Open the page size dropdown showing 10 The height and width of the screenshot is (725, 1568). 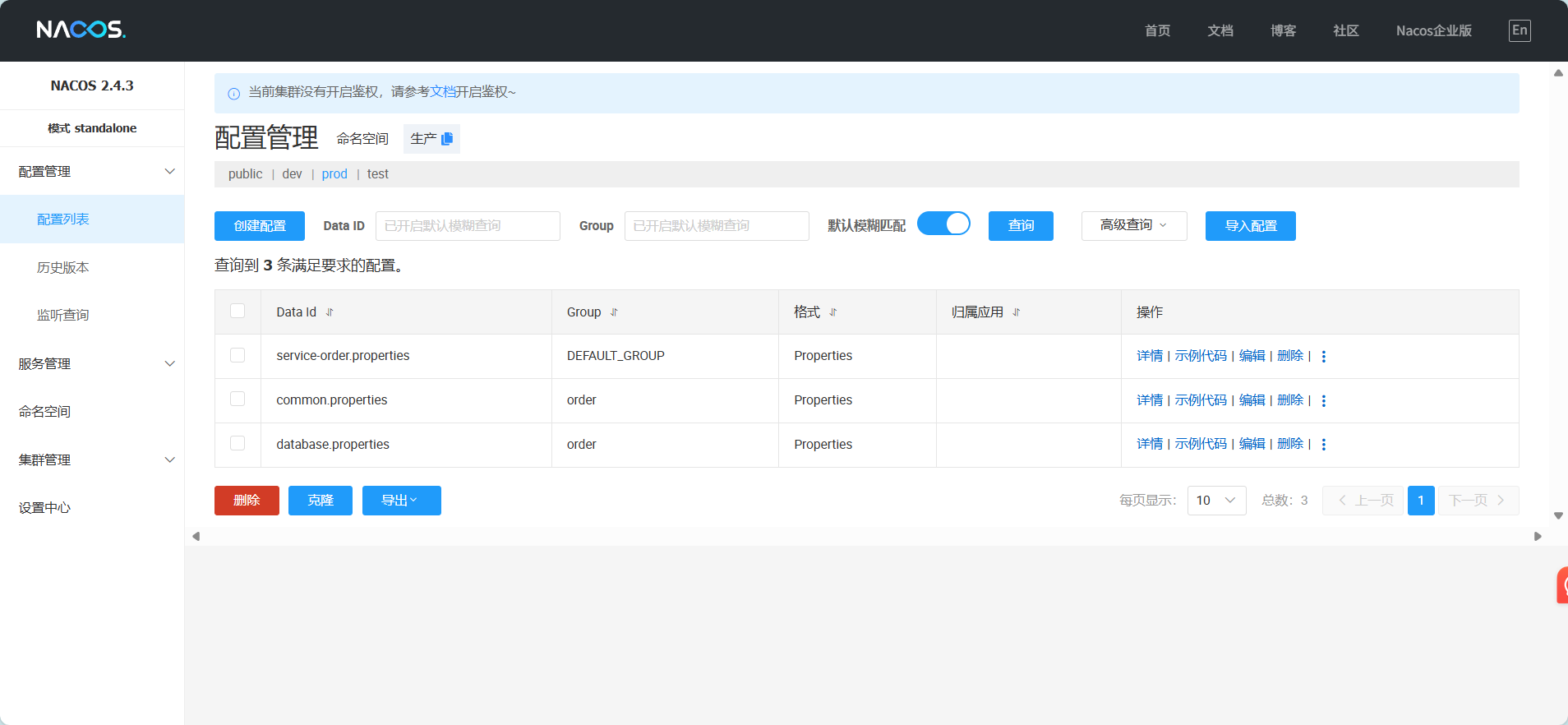[1216, 501]
